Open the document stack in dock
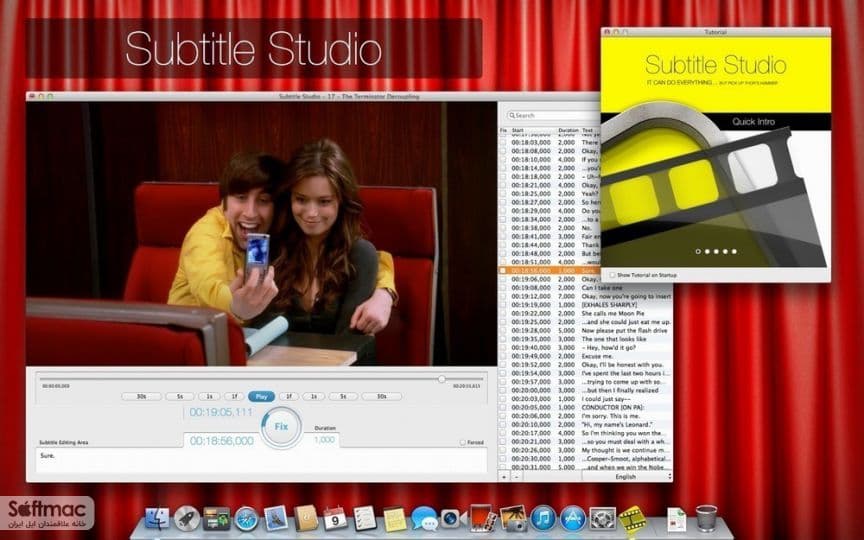Viewport: 864px width, 540px height. click(x=677, y=519)
